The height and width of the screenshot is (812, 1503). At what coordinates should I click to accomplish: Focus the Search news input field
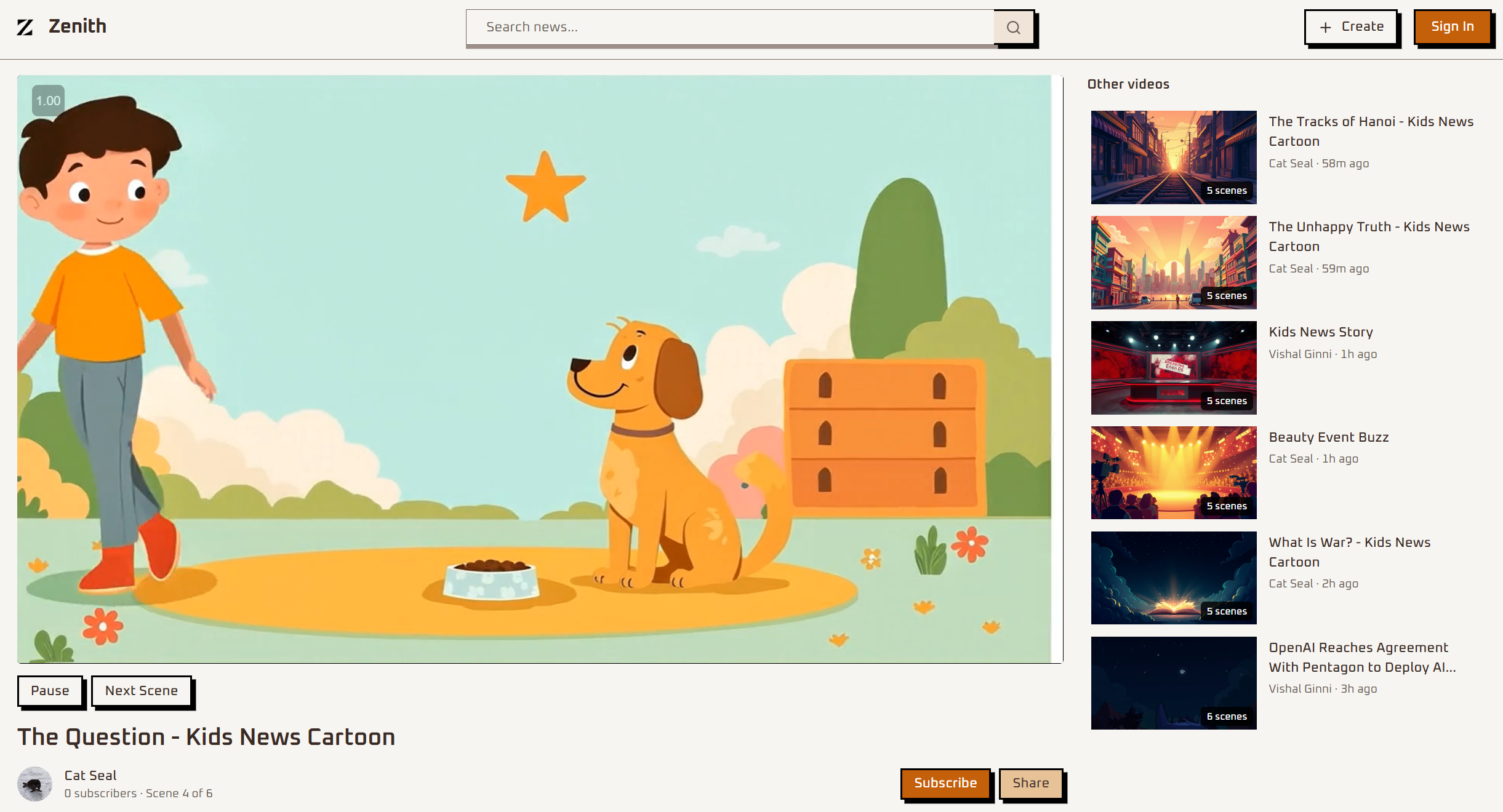729,27
